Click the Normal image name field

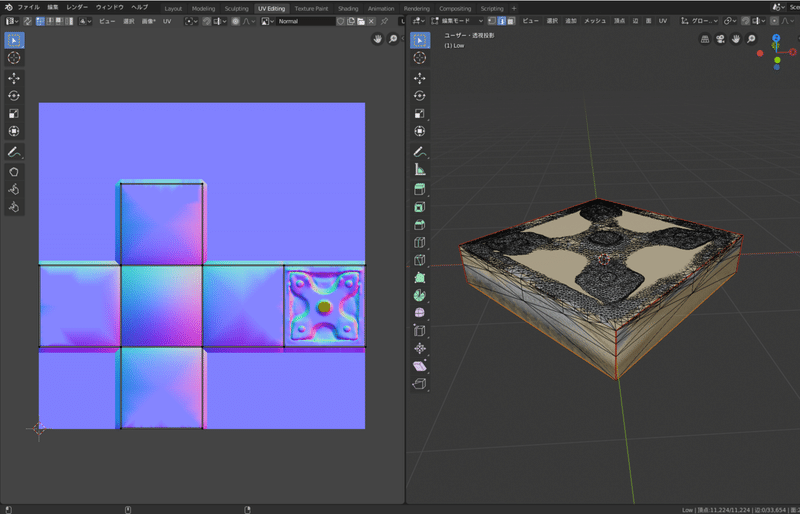[x=306, y=21]
